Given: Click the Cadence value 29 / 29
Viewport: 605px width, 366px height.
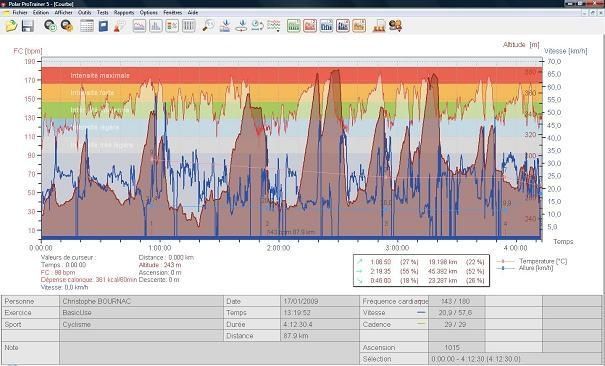Looking at the screenshot, I should 457,324.
